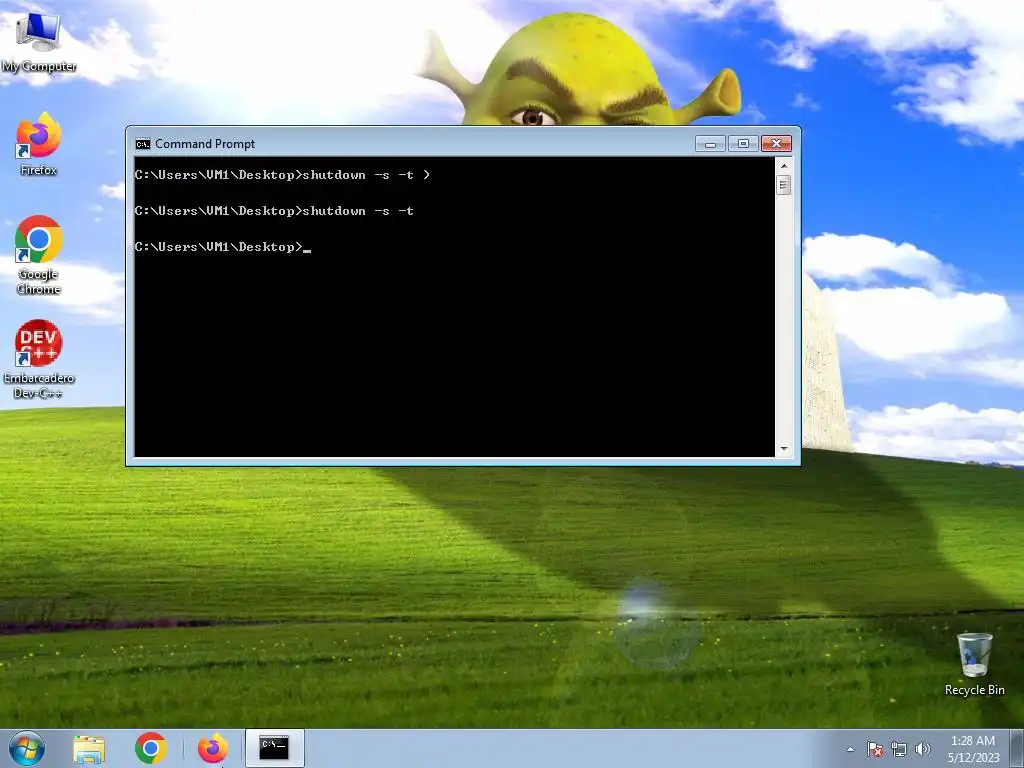Click the second 'shutdown -s -t' command line

pyautogui.click(x=274, y=211)
